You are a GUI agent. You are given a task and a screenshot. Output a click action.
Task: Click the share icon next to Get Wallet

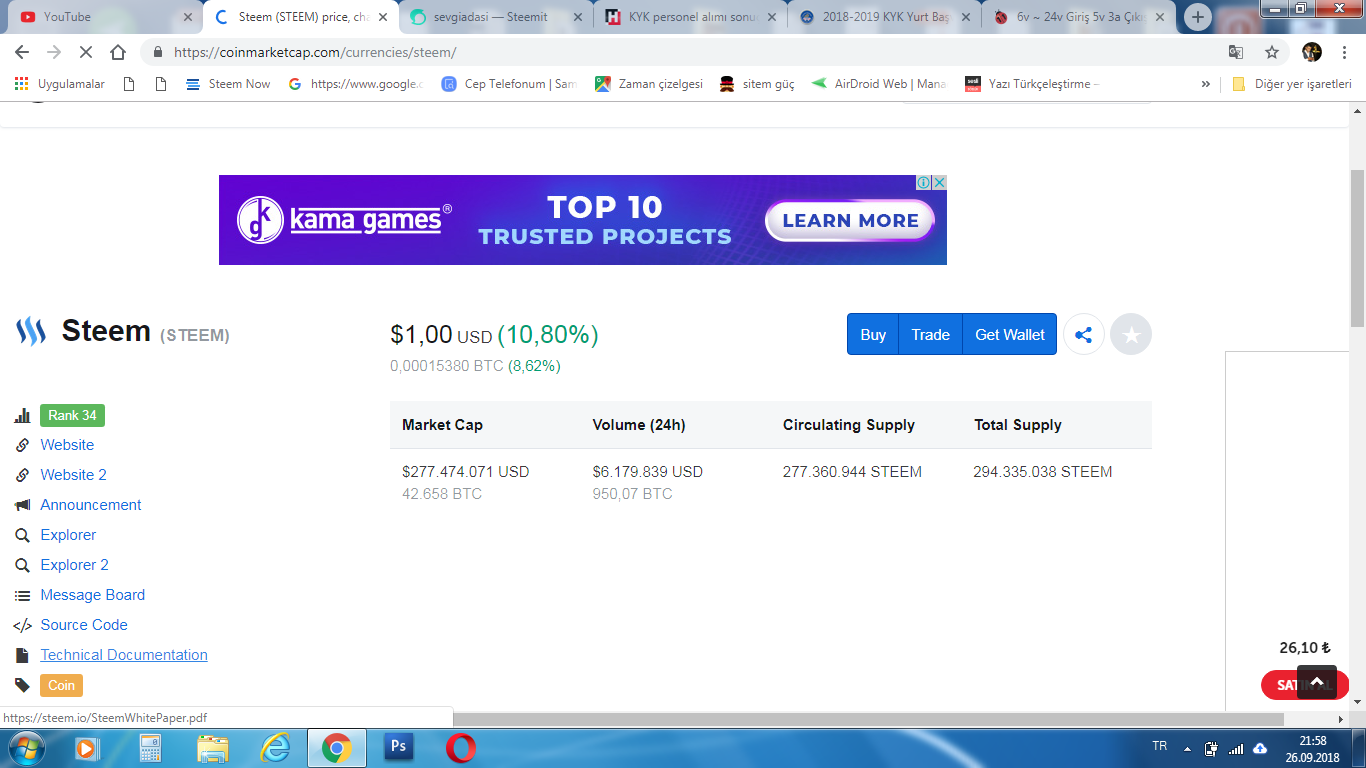[x=1083, y=335]
